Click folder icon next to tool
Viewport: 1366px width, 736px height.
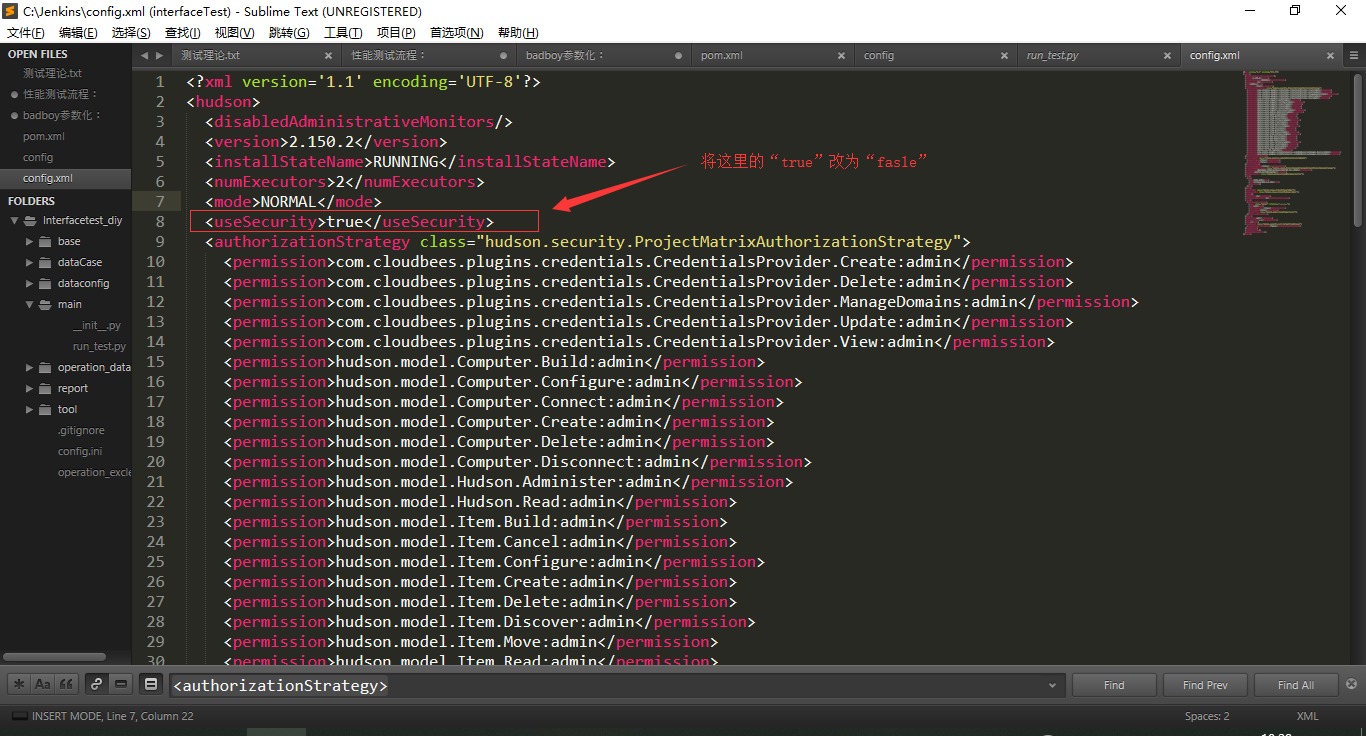pos(45,409)
